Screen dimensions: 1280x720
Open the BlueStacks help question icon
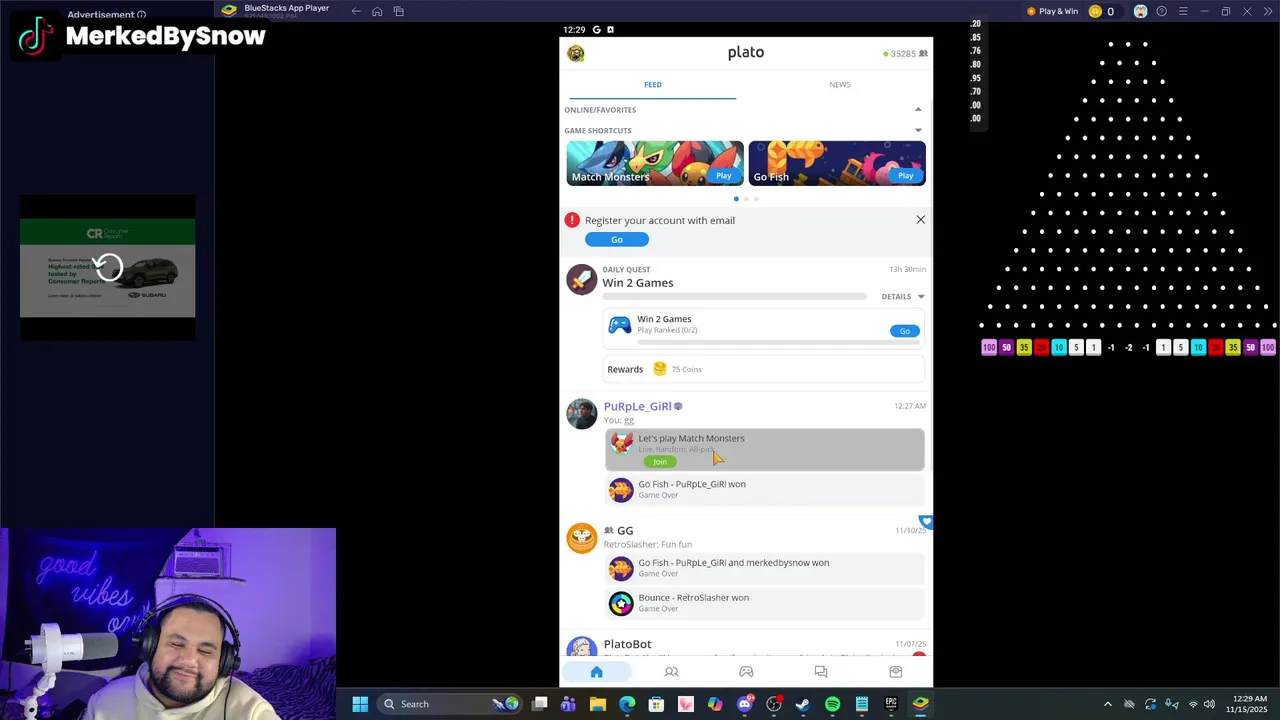[x=1161, y=11]
